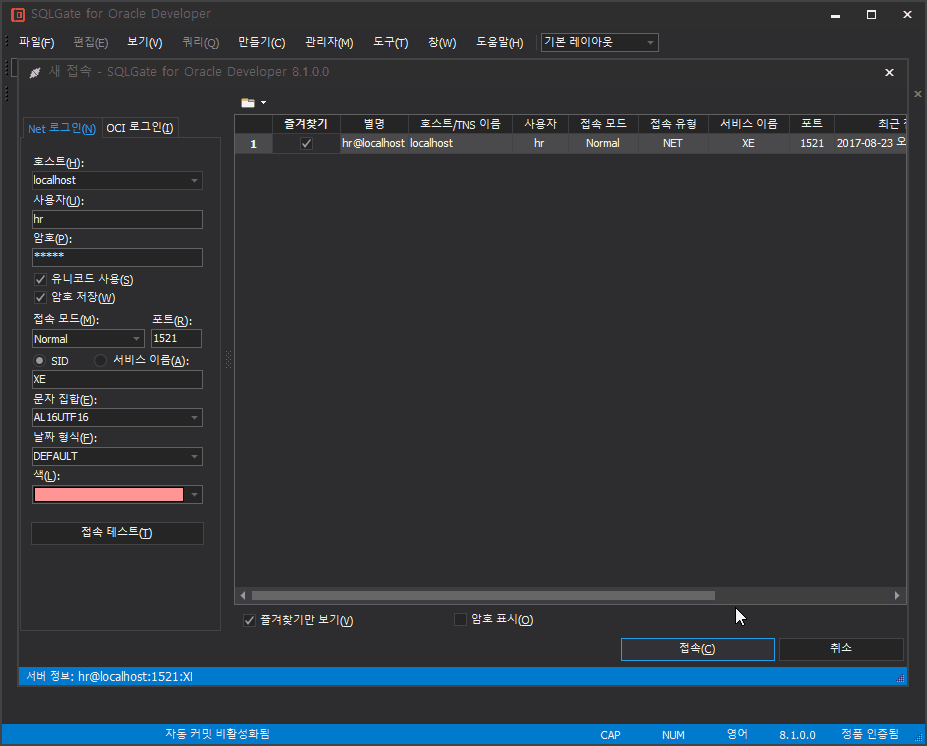The height and width of the screenshot is (746, 927).
Task: Click the SQLGate app logo in title bar
Action: click(18, 14)
